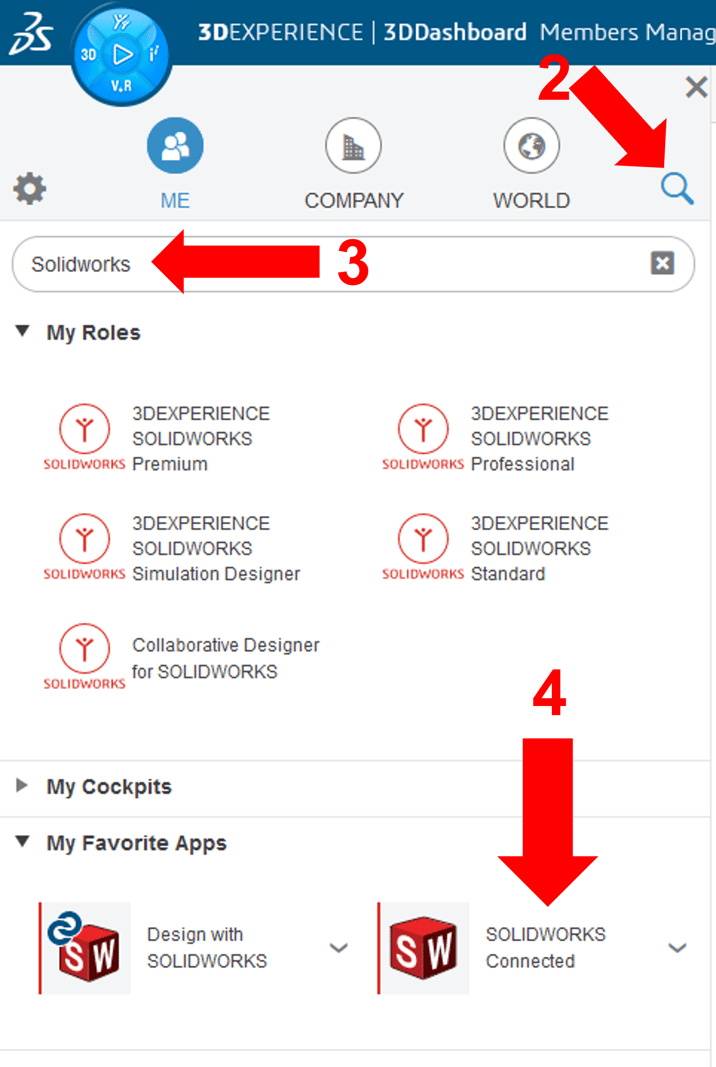Switch to the WORLD tab
Screen dimensions: 716x1067
click(531, 145)
